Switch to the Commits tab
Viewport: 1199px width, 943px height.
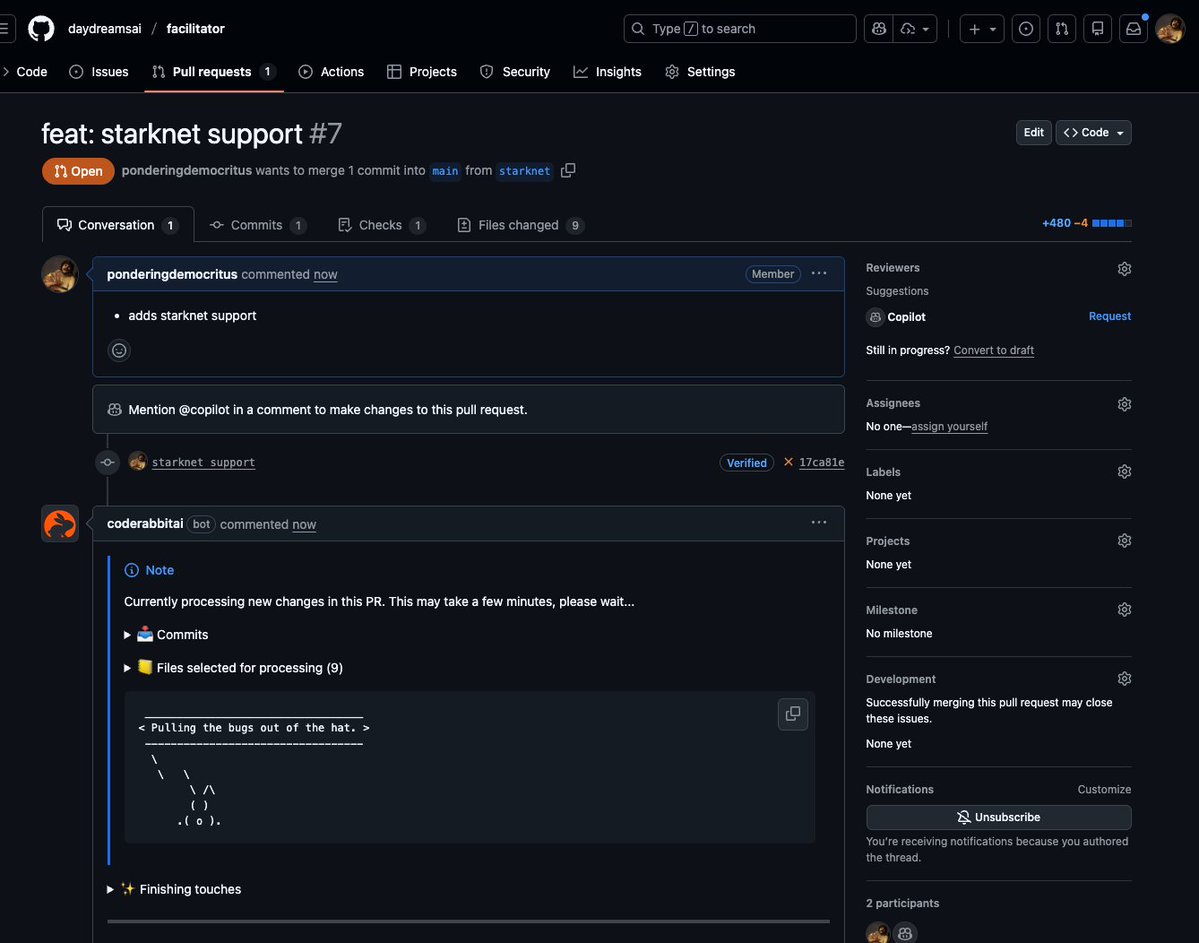coord(258,225)
